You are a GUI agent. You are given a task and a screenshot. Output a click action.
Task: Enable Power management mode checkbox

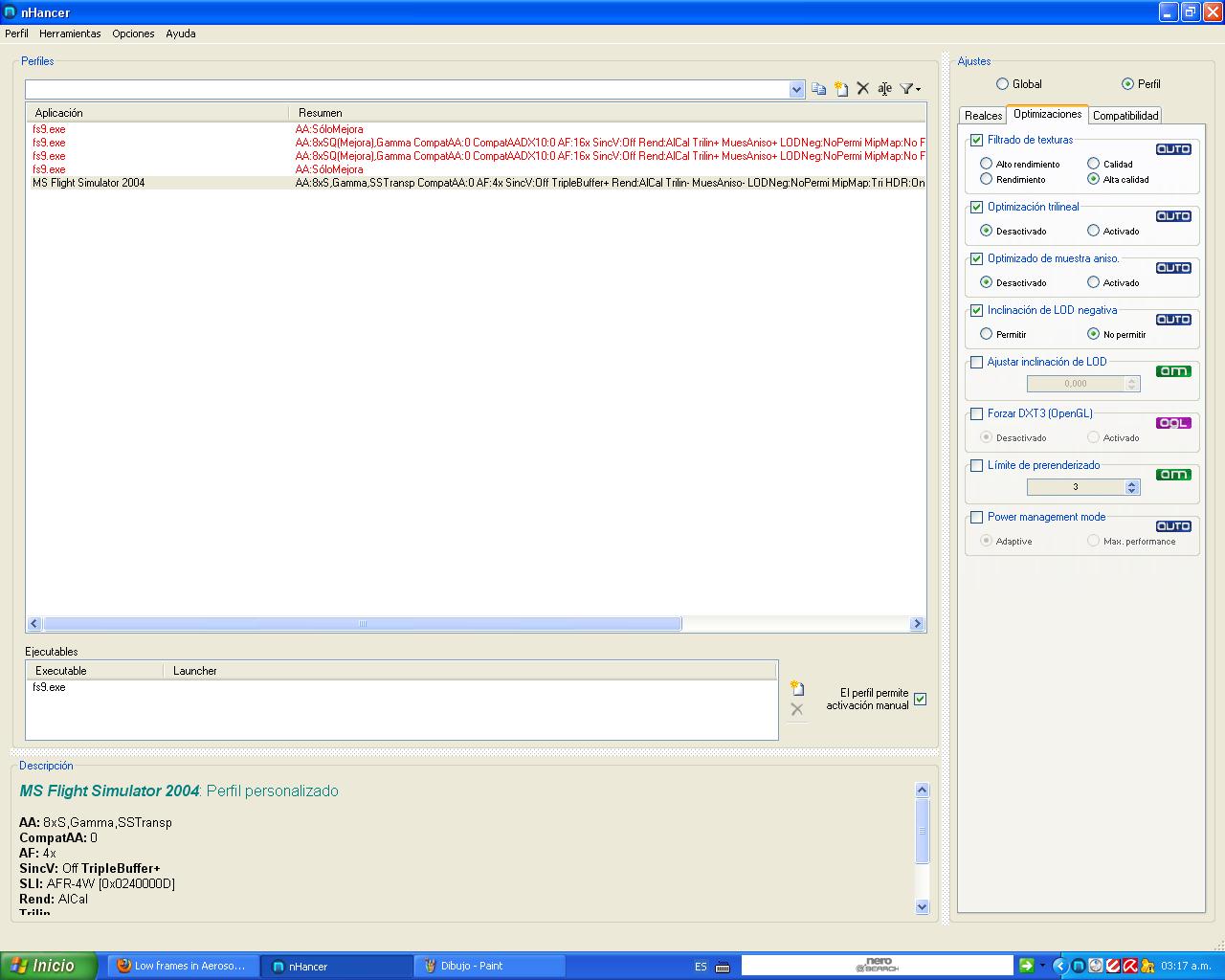click(x=977, y=517)
